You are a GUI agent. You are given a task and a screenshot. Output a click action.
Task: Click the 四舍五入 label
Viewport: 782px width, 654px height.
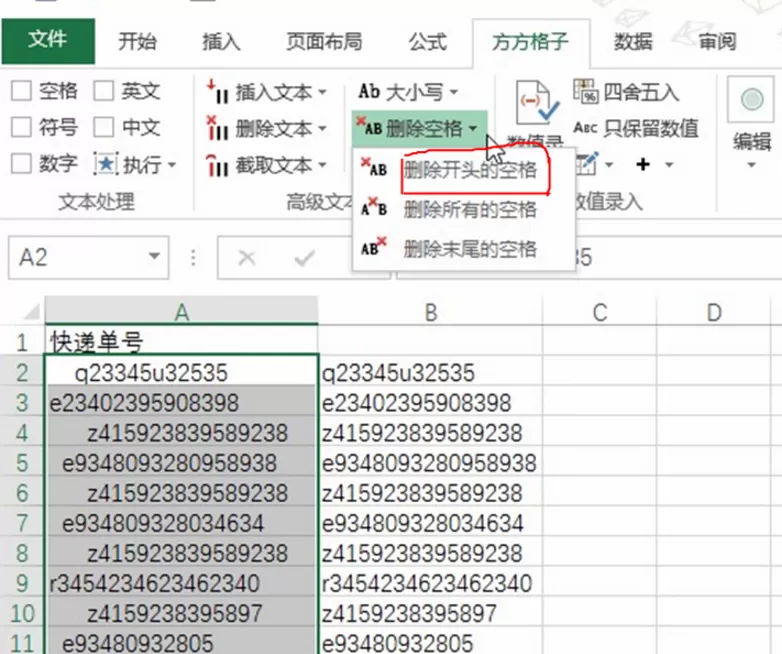coord(641,92)
